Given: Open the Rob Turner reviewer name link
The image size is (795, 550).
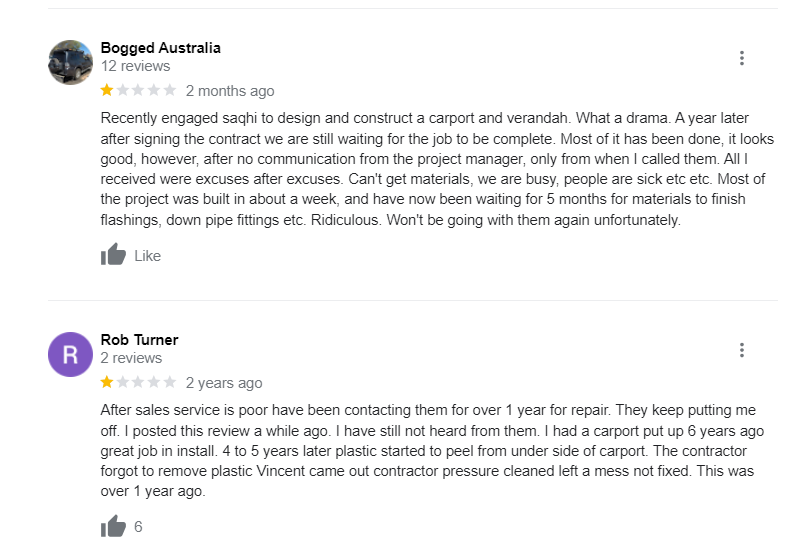Looking at the screenshot, I should click(x=139, y=340).
